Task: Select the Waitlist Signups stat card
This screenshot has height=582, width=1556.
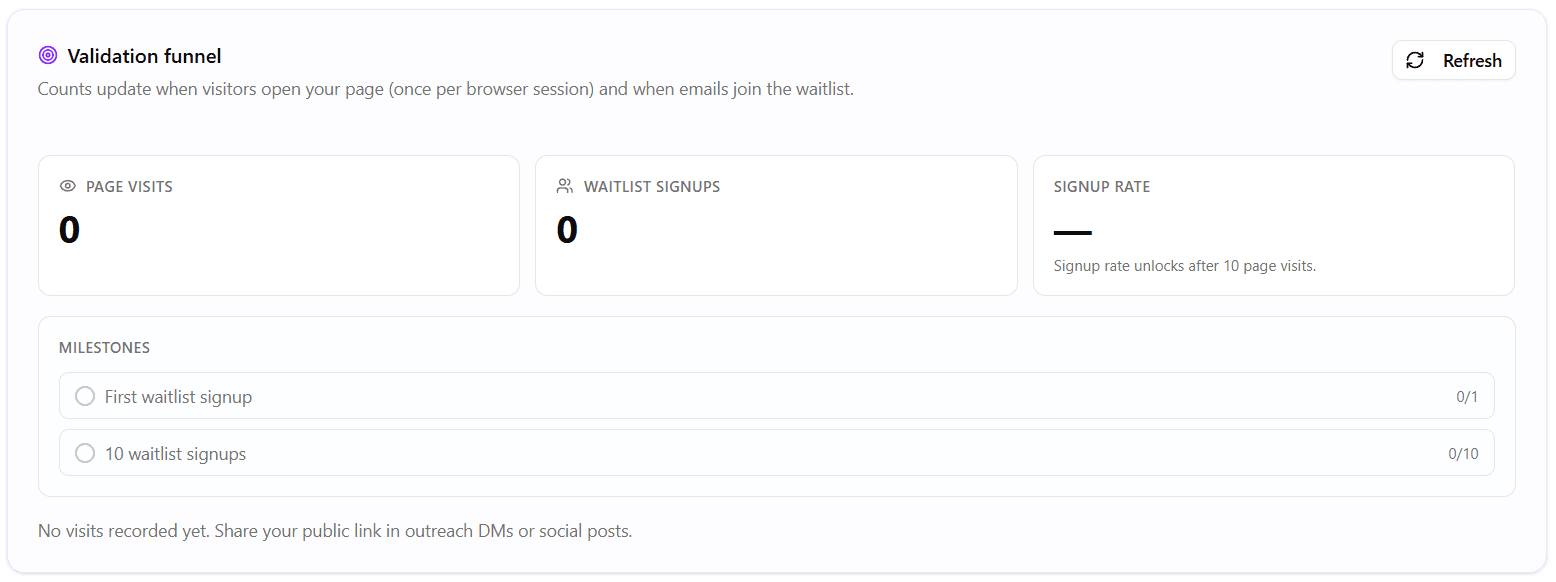Action: (776, 226)
